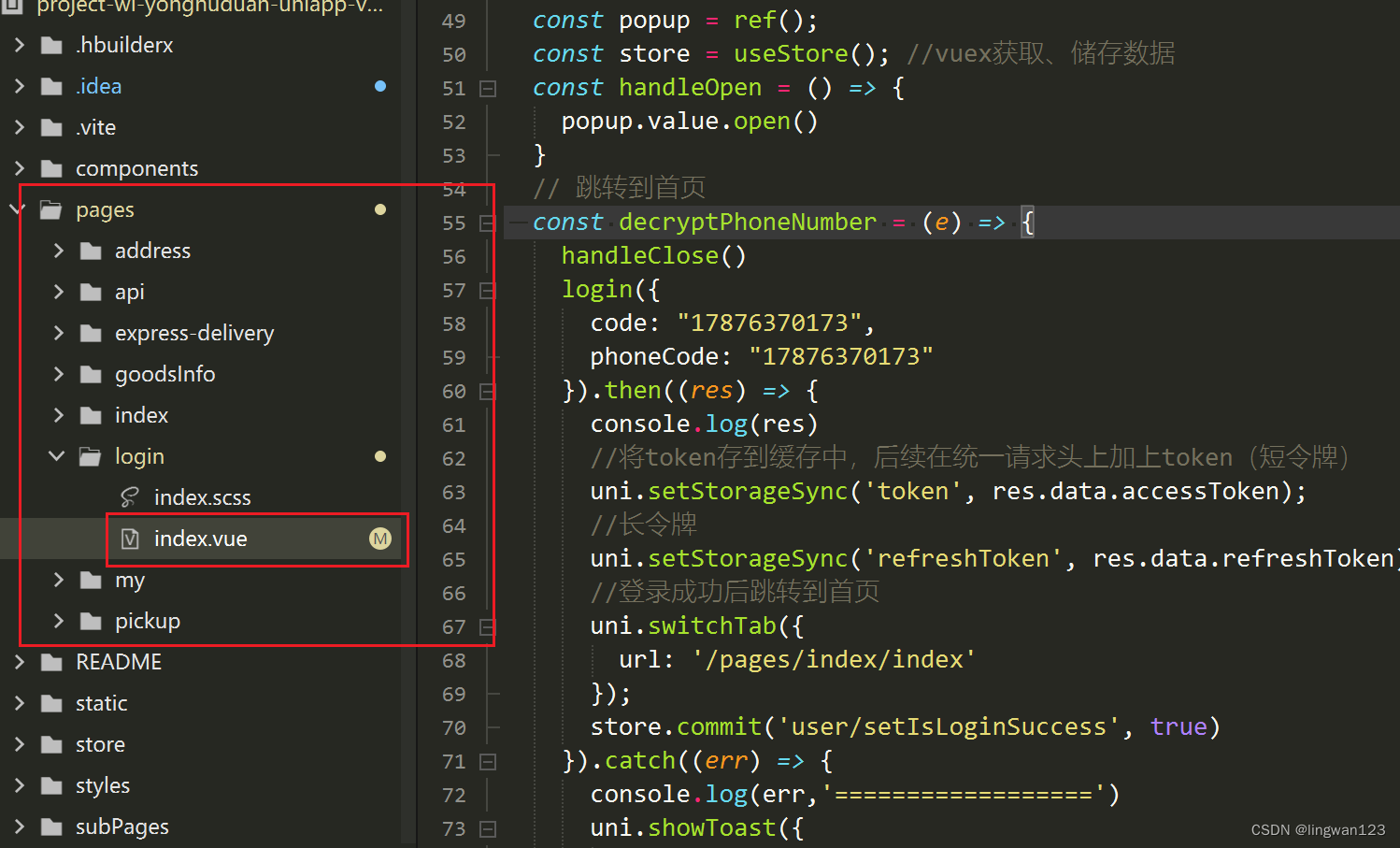The height and width of the screenshot is (848, 1400).
Task: Expand the subPages folder chevron
Action: click(x=19, y=826)
